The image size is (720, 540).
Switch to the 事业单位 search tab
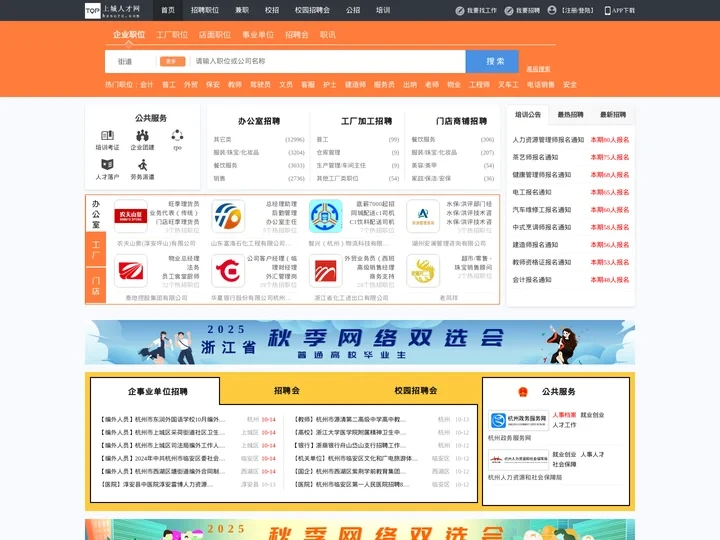coord(258,34)
